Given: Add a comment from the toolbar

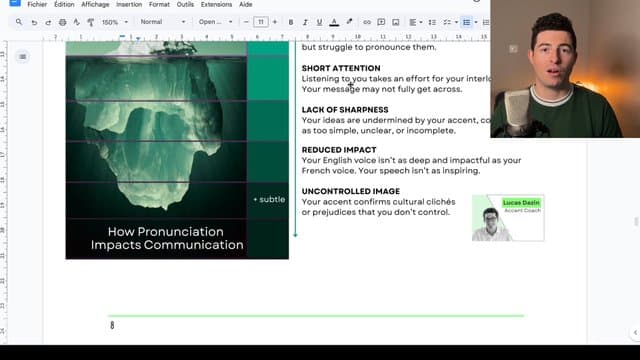Looking at the screenshot, I should coord(381,22).
